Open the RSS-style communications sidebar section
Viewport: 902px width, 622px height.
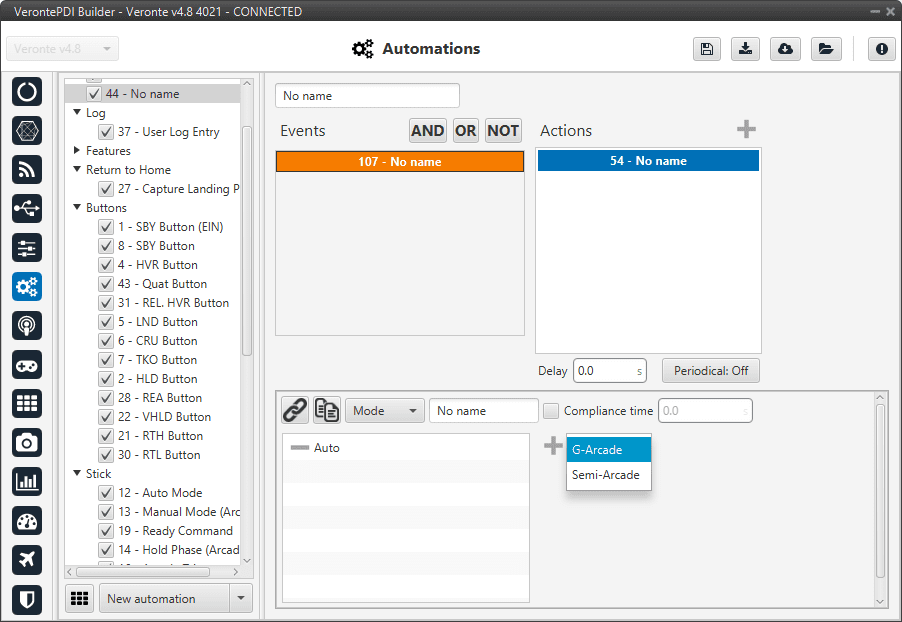pyautogui.click(x=27, y=170)
